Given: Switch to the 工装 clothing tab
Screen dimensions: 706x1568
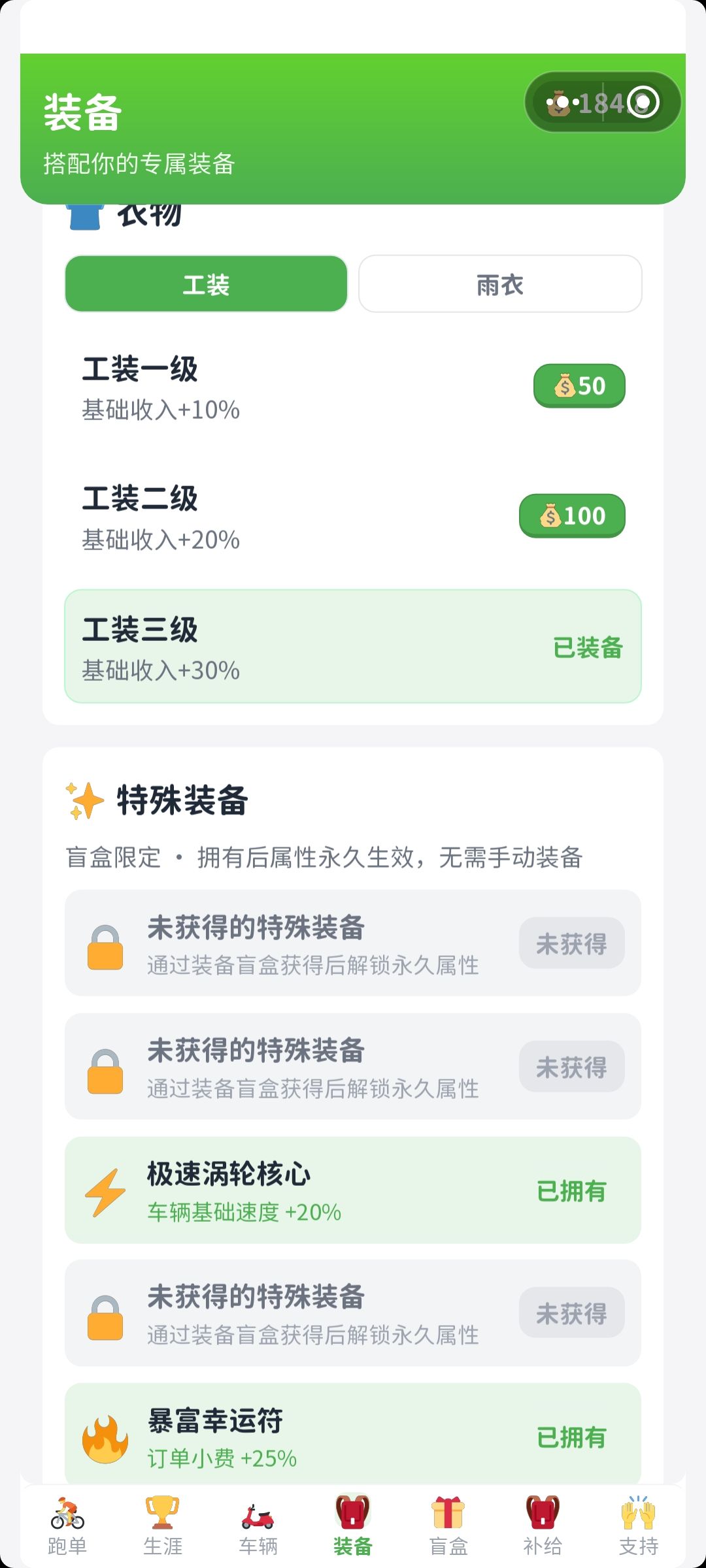Looking at the screenshot, I should 206,284.
